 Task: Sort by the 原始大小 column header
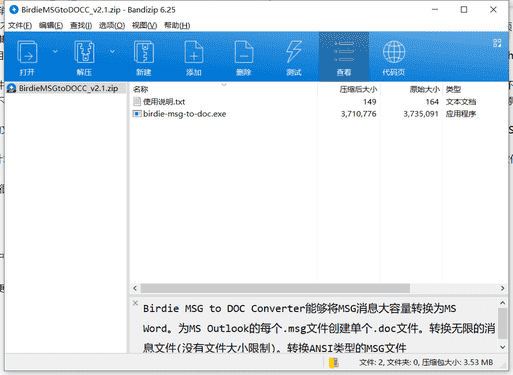pyautogui.click(x=425, y=89)
